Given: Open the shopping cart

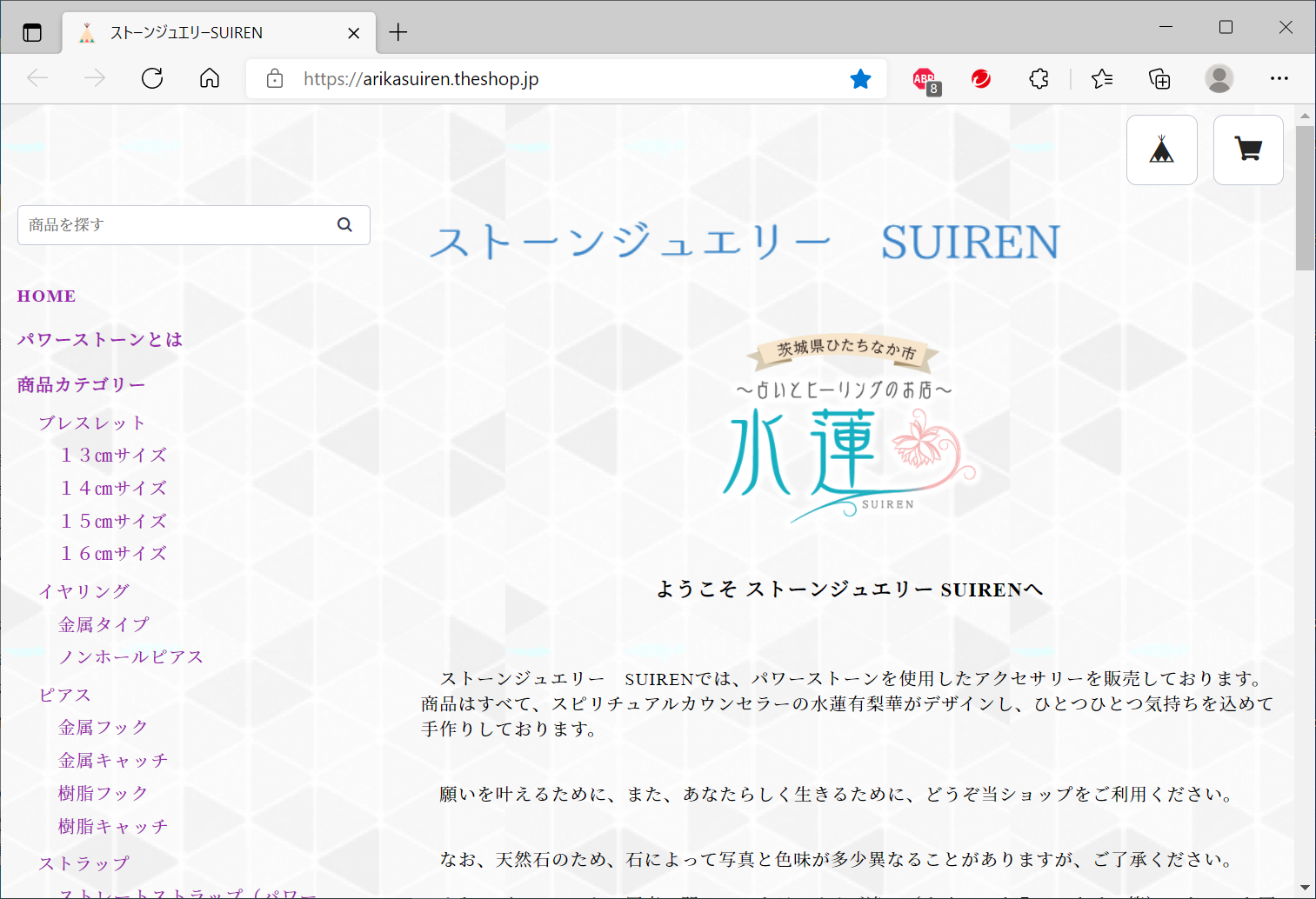Looking at the screenshot, I should coord(1248,150).
